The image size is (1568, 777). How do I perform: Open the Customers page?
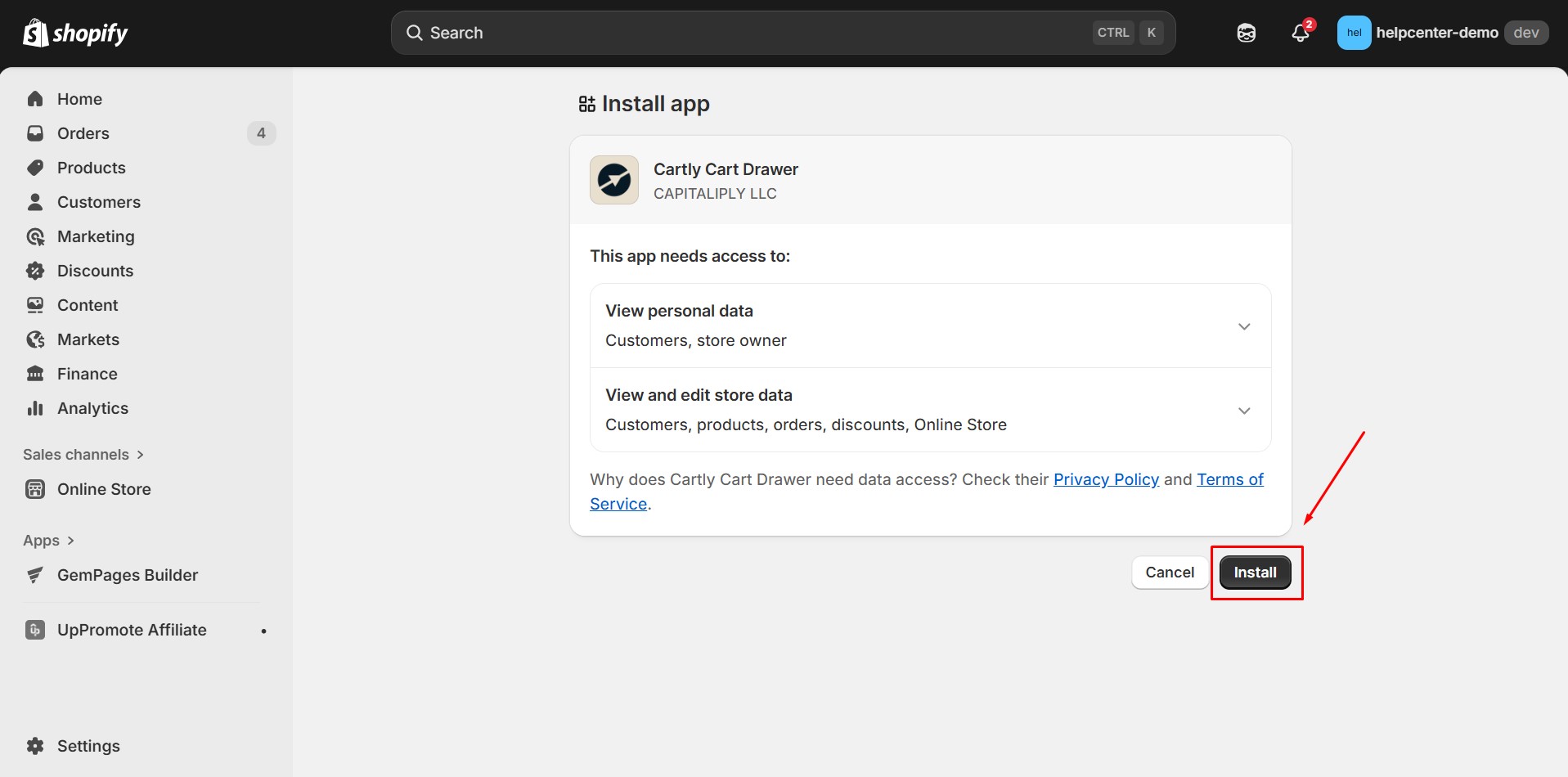point(98,201)
